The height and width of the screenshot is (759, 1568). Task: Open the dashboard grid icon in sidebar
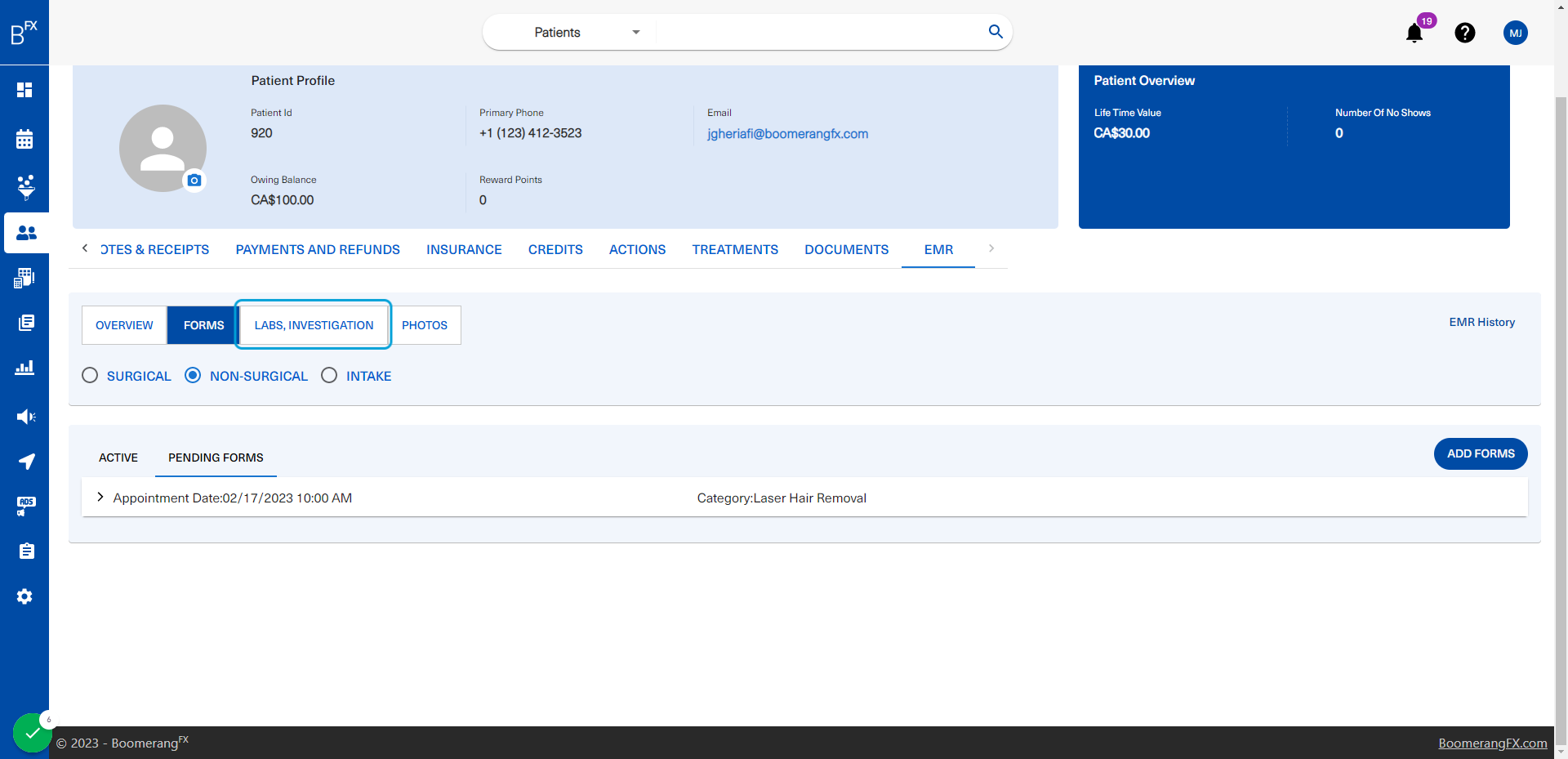24,90
